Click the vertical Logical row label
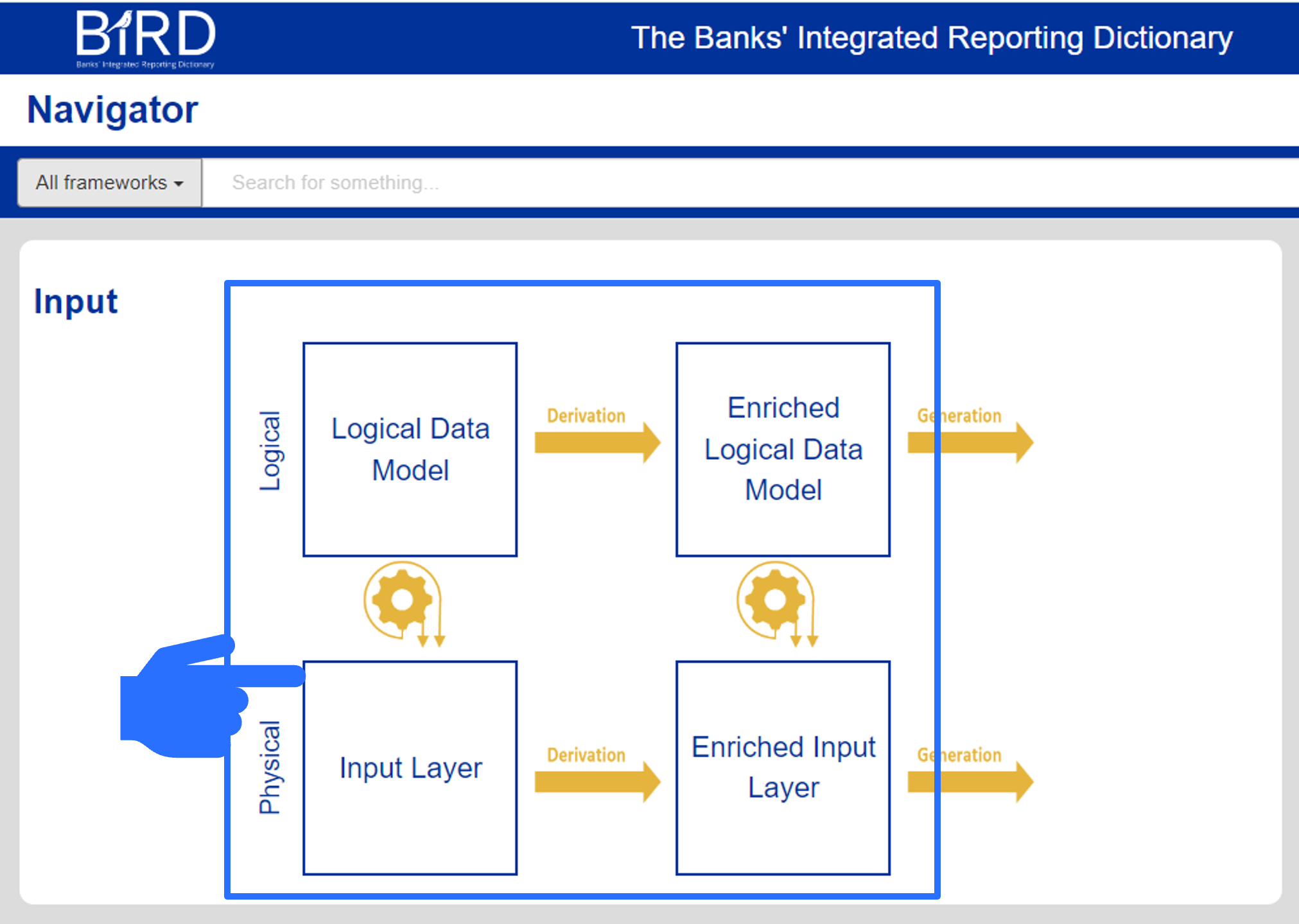 click(x=270, y=451)
